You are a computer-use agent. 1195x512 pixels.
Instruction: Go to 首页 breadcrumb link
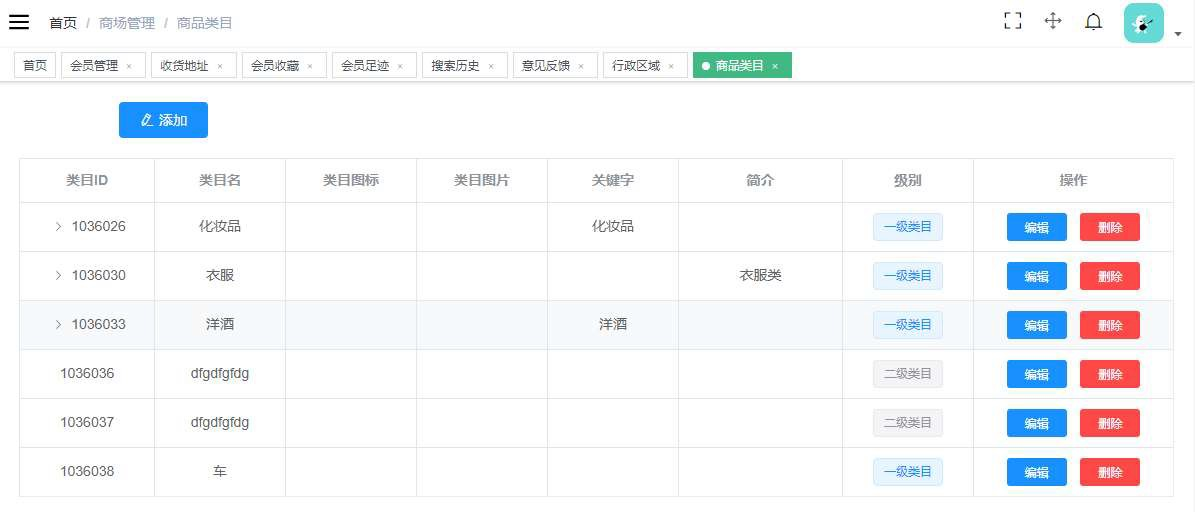coord(63,23)
